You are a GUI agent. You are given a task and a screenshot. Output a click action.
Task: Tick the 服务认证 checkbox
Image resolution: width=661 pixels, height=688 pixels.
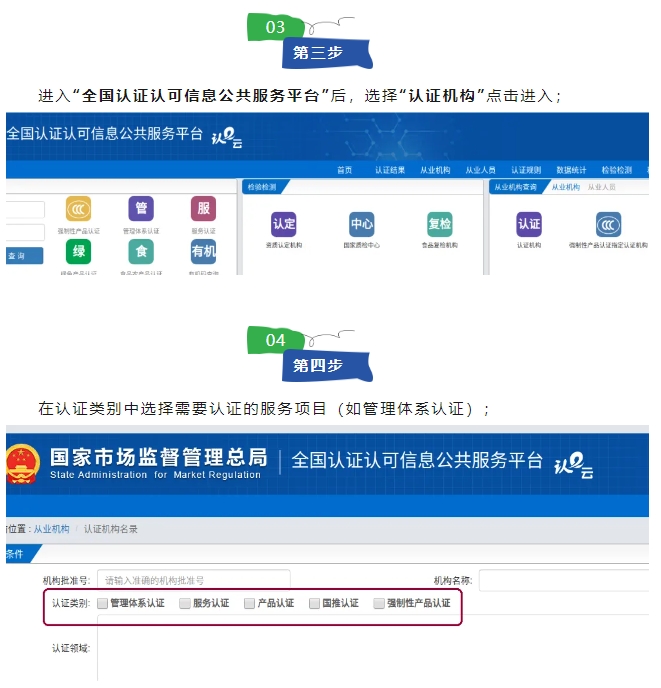[x=185, y=603]
